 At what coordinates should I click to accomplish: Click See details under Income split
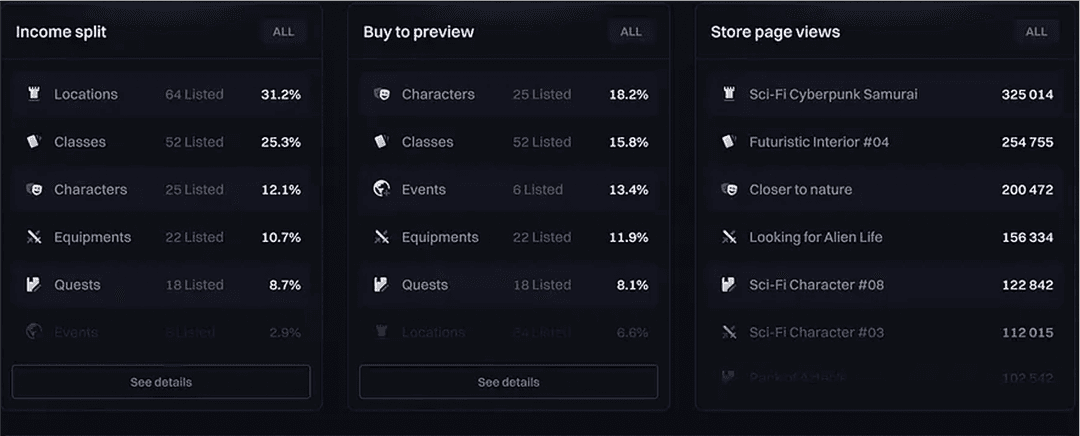tap(161, 382)
